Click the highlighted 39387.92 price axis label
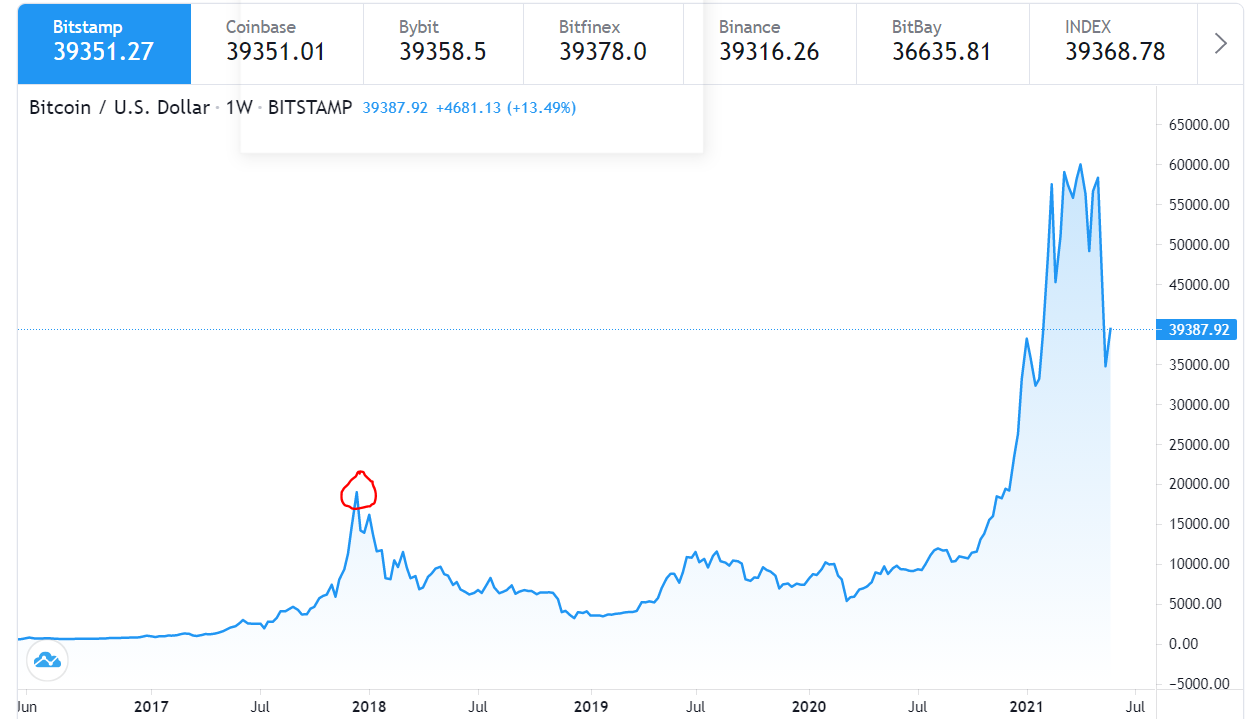1257x719 pixels. [x=1196, y=329]
